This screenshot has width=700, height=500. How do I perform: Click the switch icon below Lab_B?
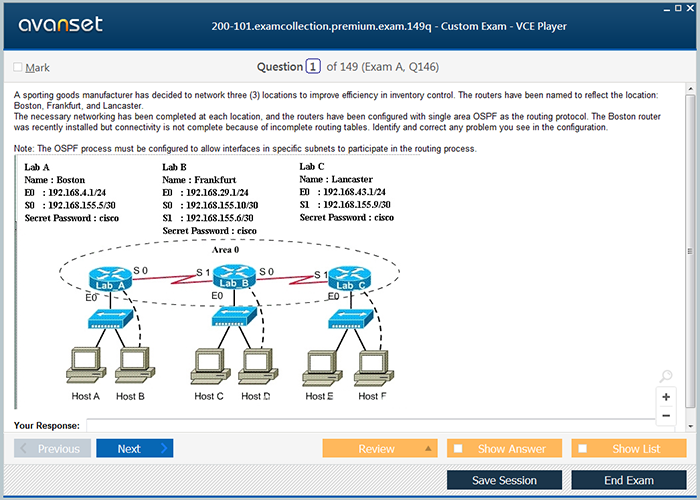(234, 316)
